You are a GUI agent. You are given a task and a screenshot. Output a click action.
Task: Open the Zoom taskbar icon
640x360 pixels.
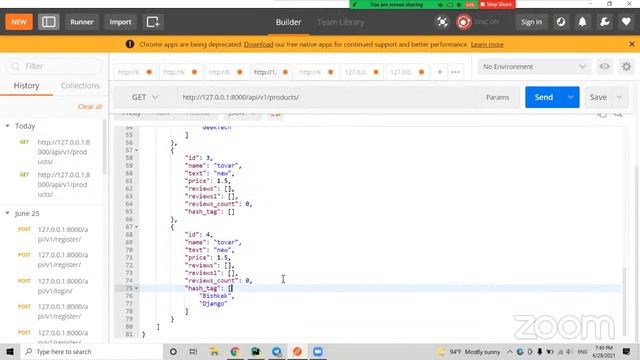(x=318, y=351)
